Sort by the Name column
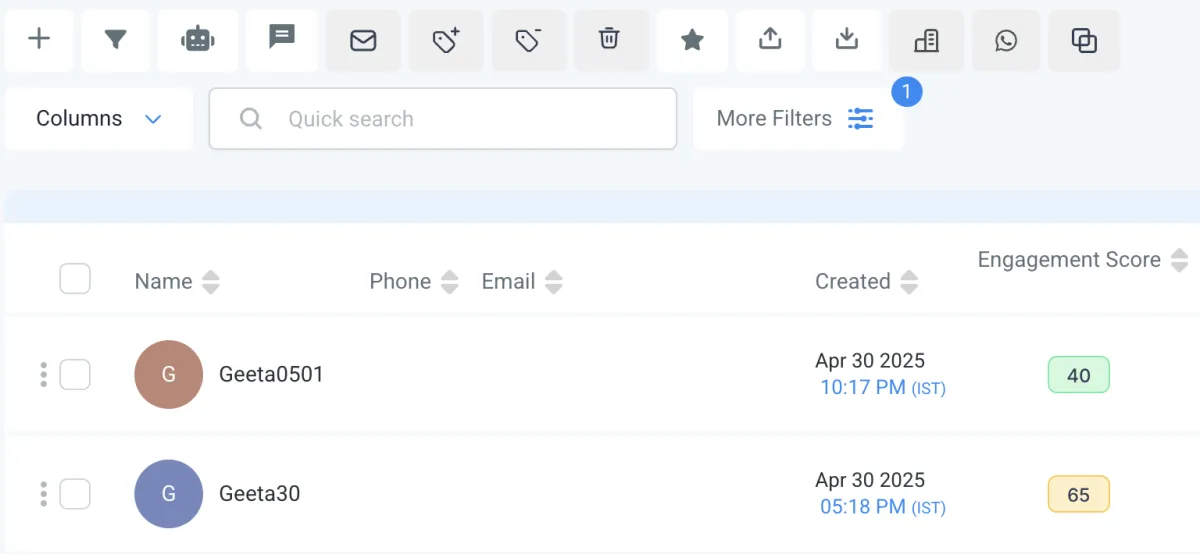The image size is (1200, 554). [x=210, y=282]
